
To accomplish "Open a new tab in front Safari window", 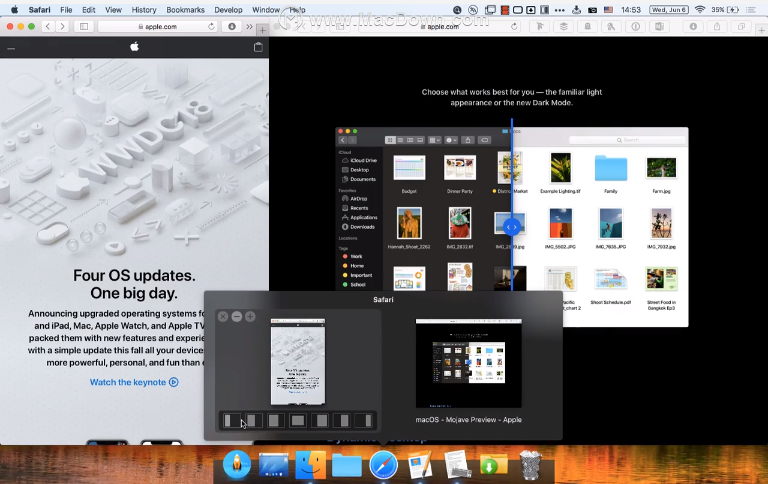I will [x=263, y=30].
